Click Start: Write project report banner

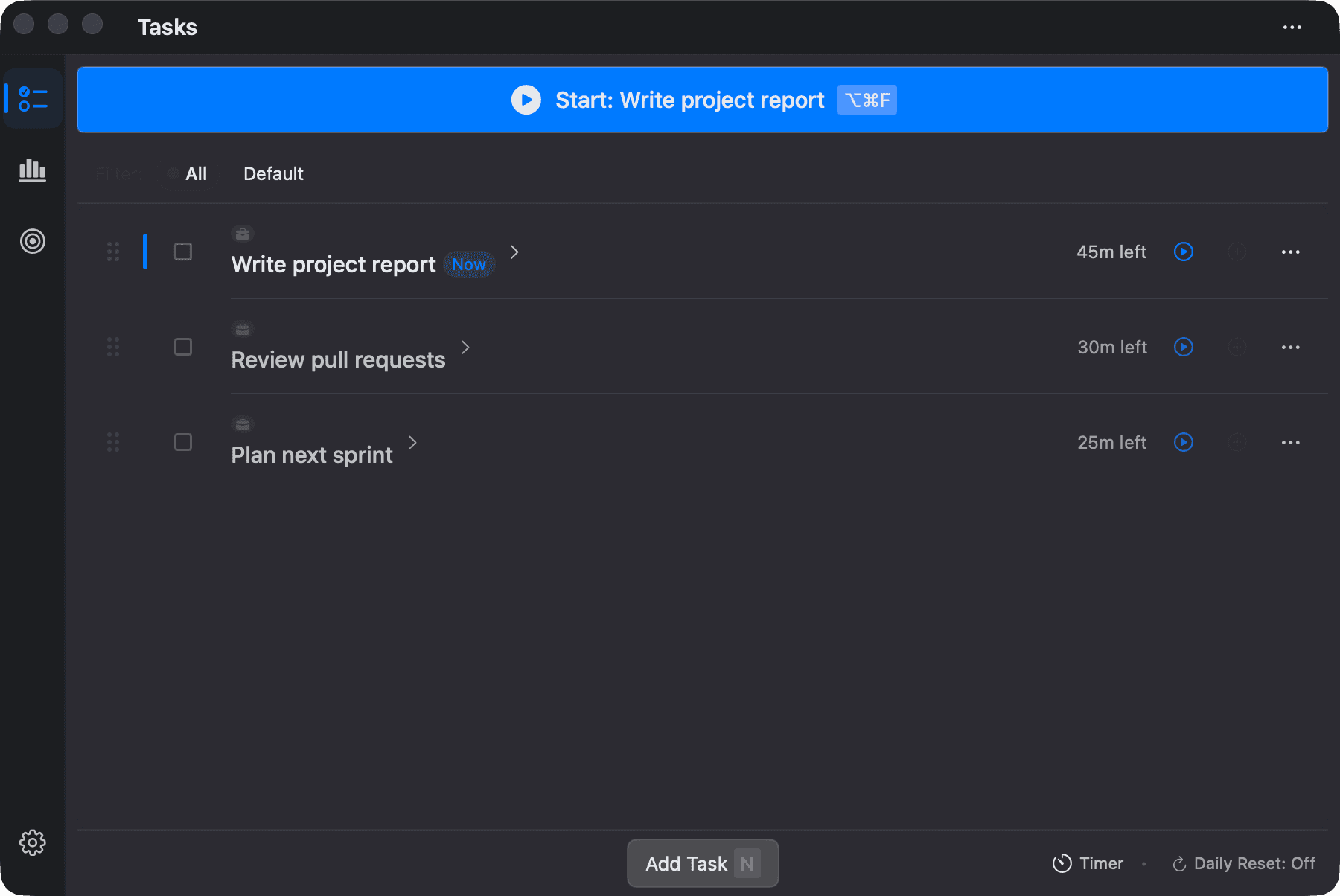(x=703, y=100)
